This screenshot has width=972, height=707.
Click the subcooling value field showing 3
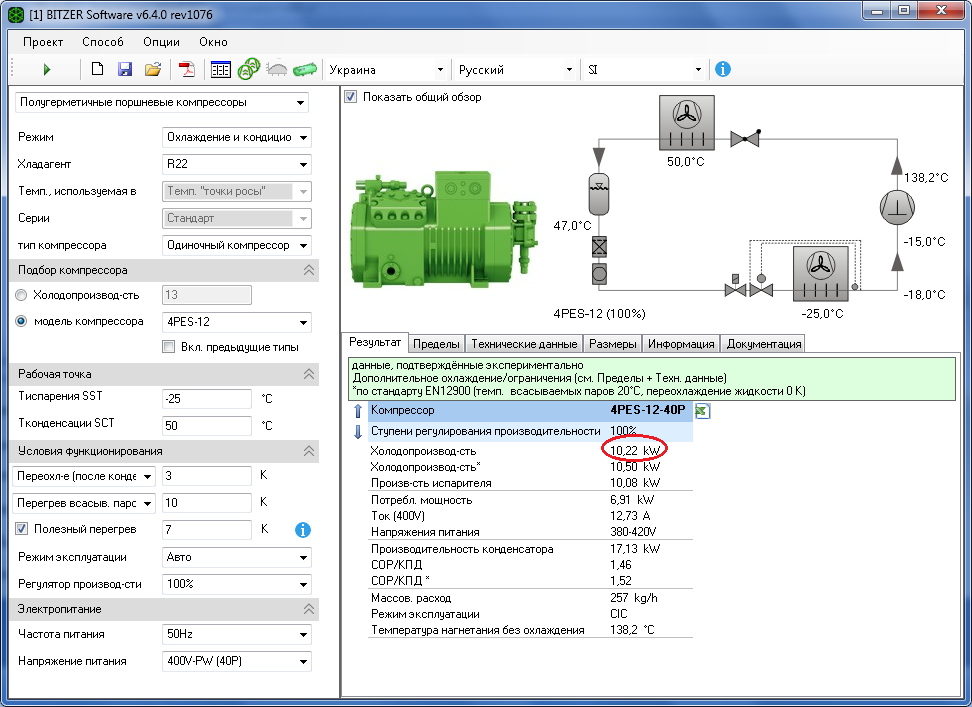click(x=207, y=476)
